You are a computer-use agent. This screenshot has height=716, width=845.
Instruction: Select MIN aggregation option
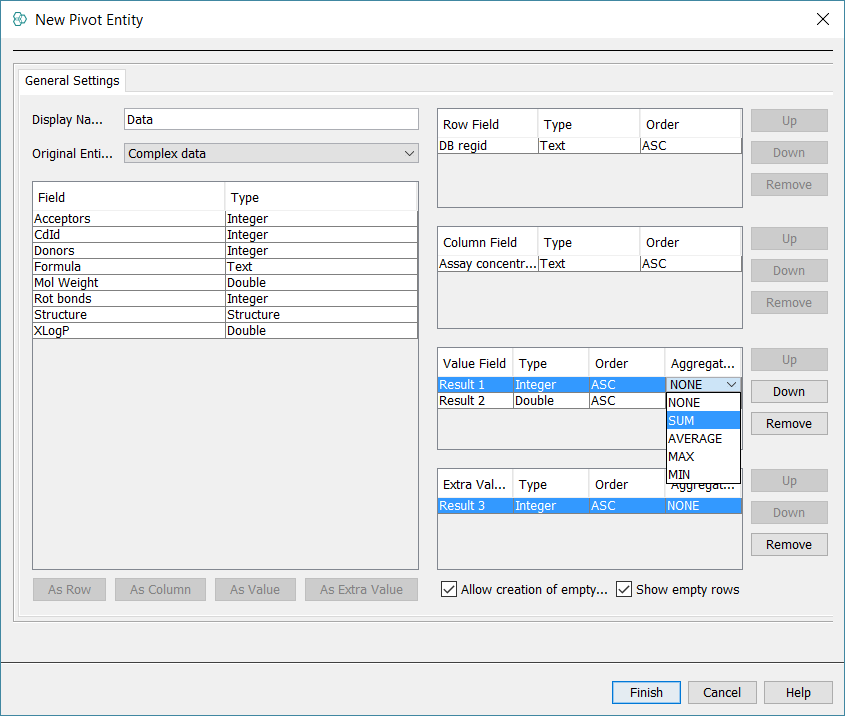click(x=703, y=475)
